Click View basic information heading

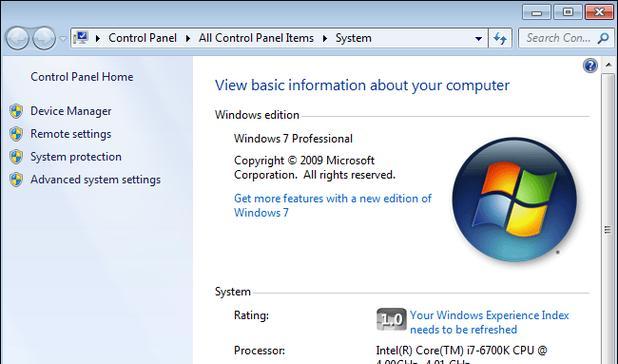(362, 85)
